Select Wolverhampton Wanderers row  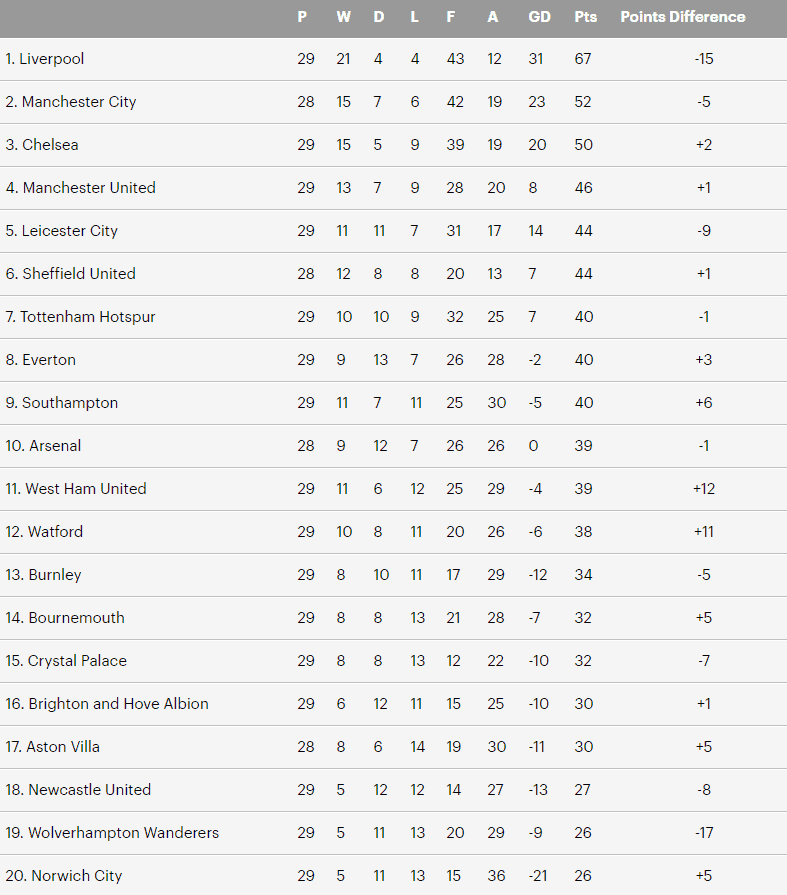[x=393, y=833]
